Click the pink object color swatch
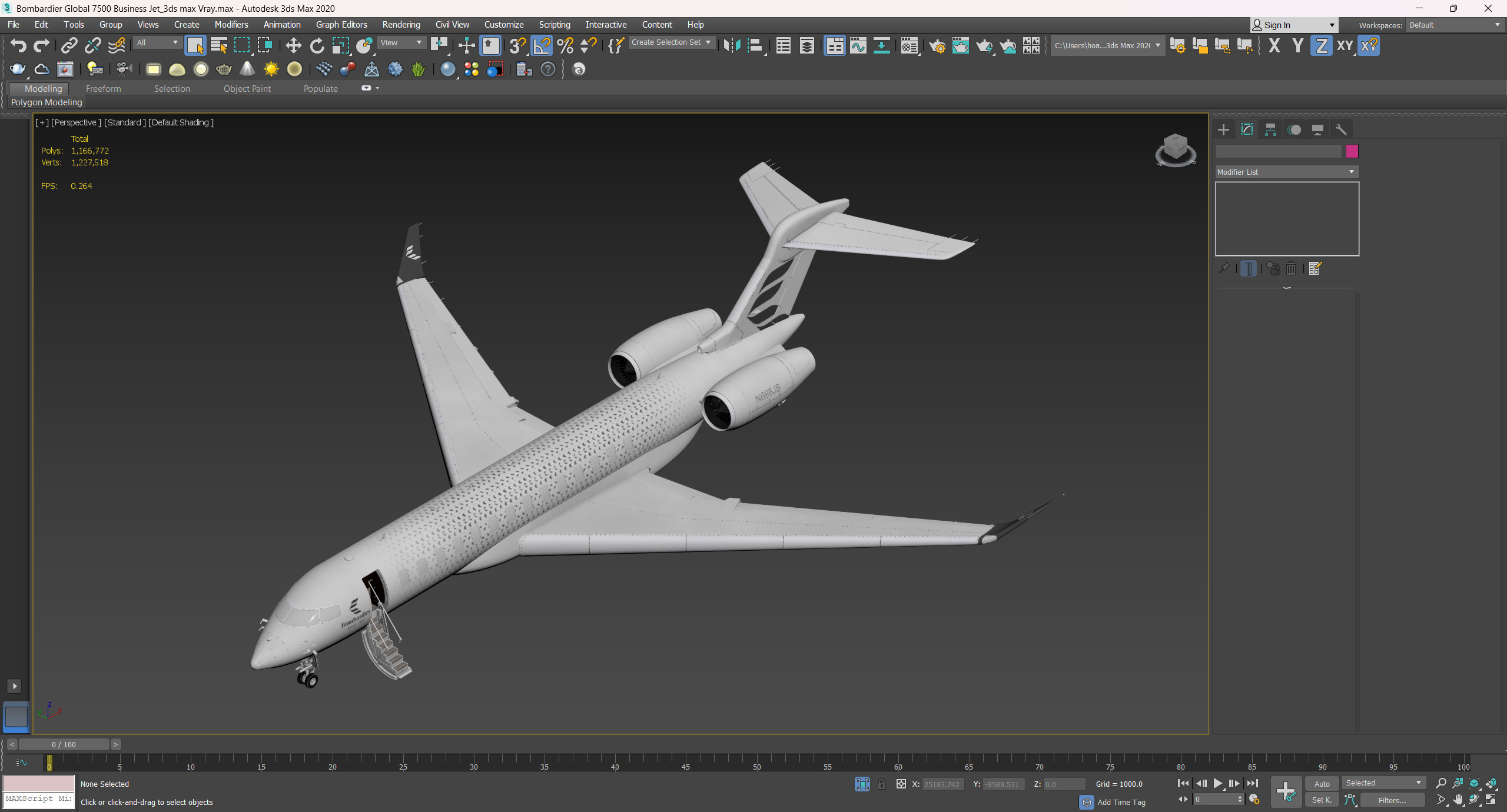The width and height of the screenshot is (1507, 812). [1352, 151]
